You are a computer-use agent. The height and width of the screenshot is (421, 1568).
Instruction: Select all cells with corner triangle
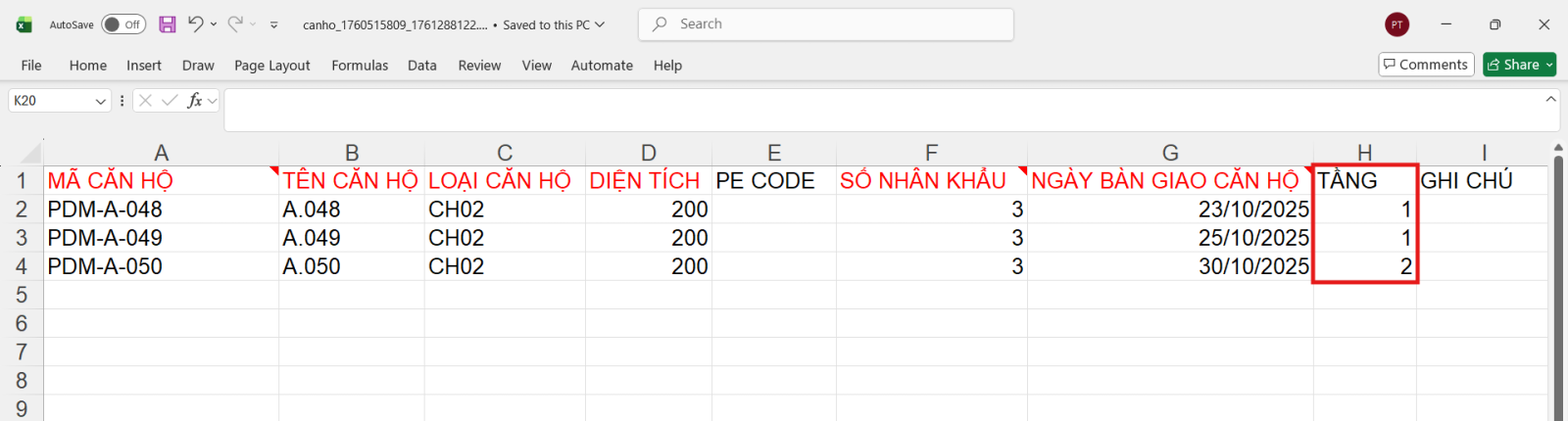(x=30, y=153)
